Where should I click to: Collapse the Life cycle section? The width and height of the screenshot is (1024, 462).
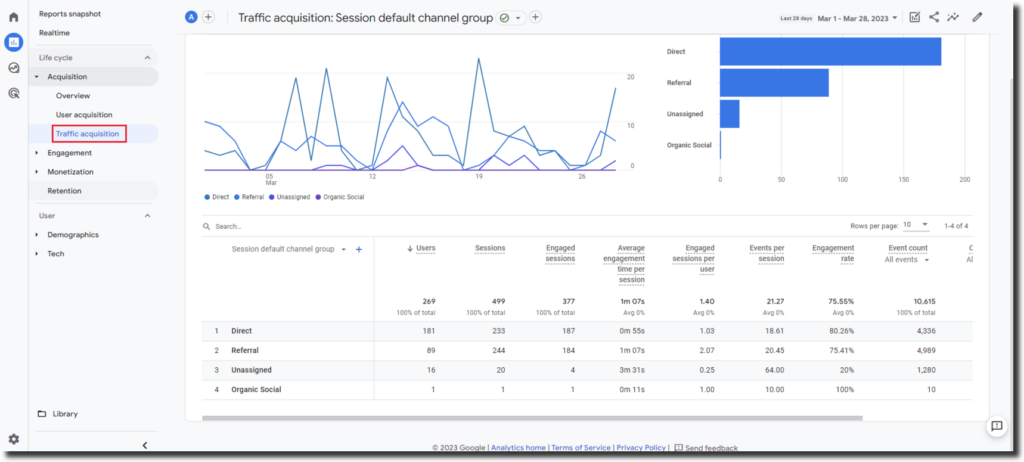pos(148,58)
